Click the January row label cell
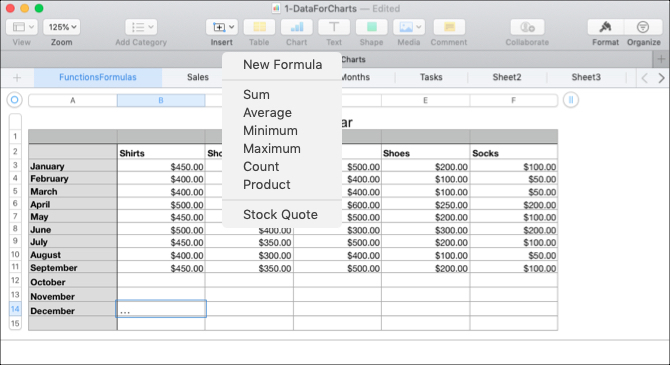Viewport: 670px width, 365px height. (x=73, y=166)
